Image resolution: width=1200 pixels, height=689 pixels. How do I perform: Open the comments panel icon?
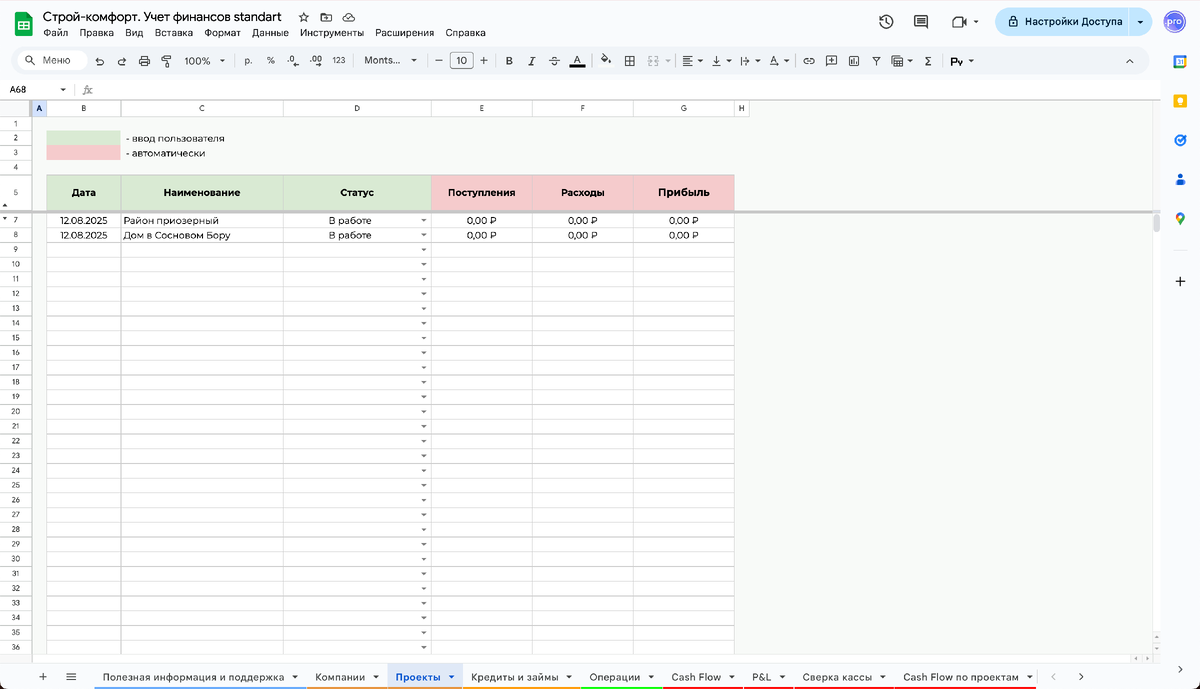[921, 22]
